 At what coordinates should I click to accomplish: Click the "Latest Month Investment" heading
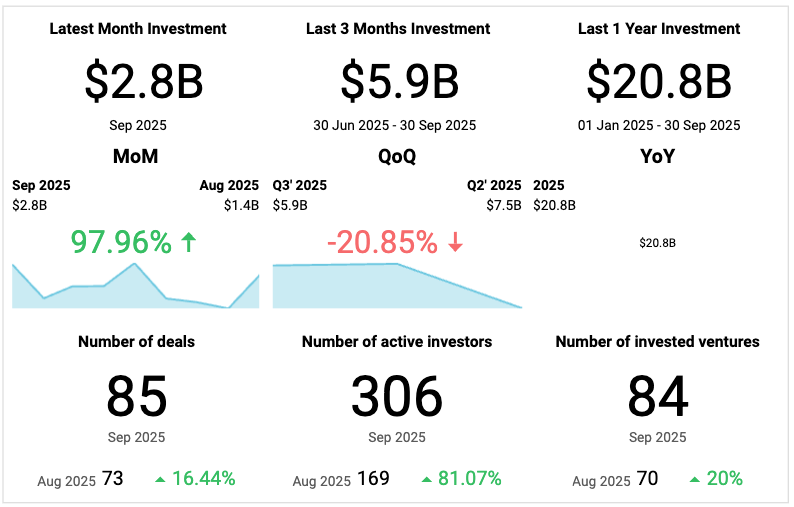pyautogui.click(x=138, y=29)
